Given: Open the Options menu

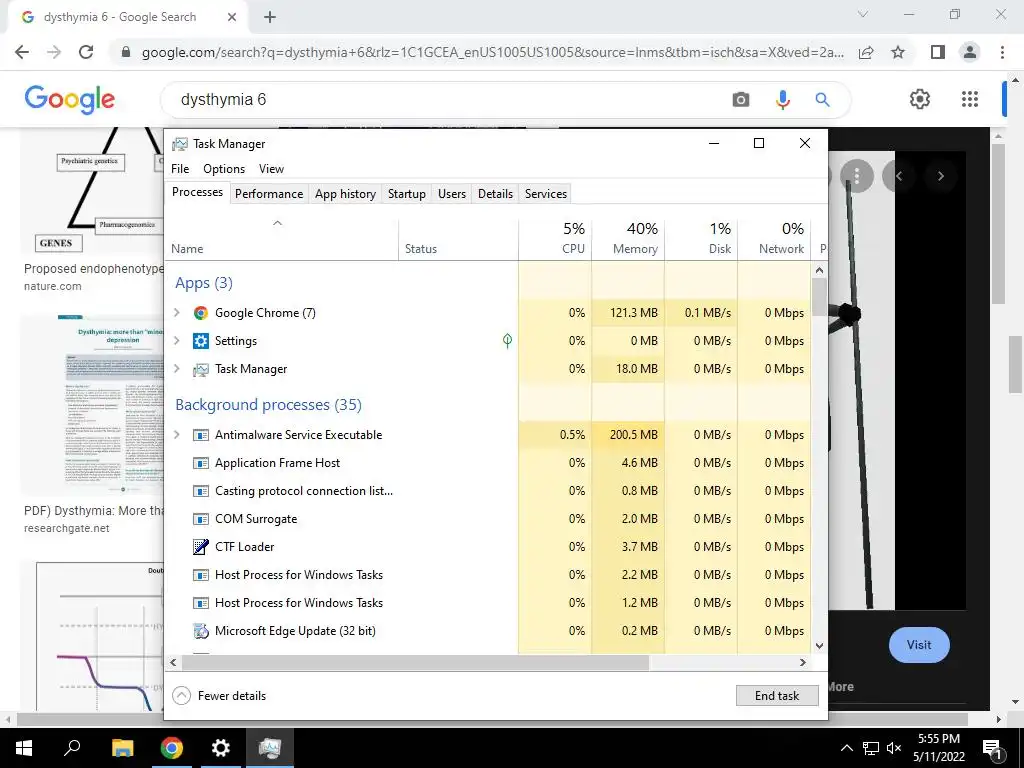Looking at the screenshot, I should 224,168.
